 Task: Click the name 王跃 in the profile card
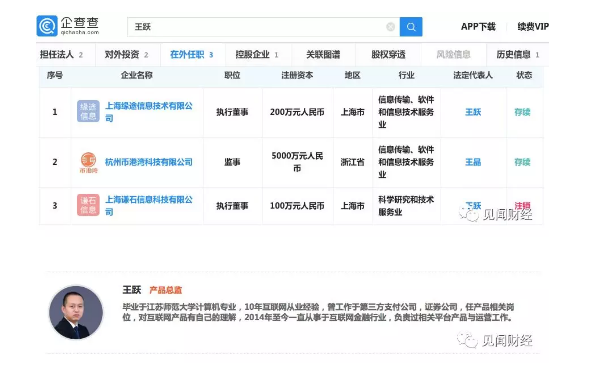pos(132,290)
